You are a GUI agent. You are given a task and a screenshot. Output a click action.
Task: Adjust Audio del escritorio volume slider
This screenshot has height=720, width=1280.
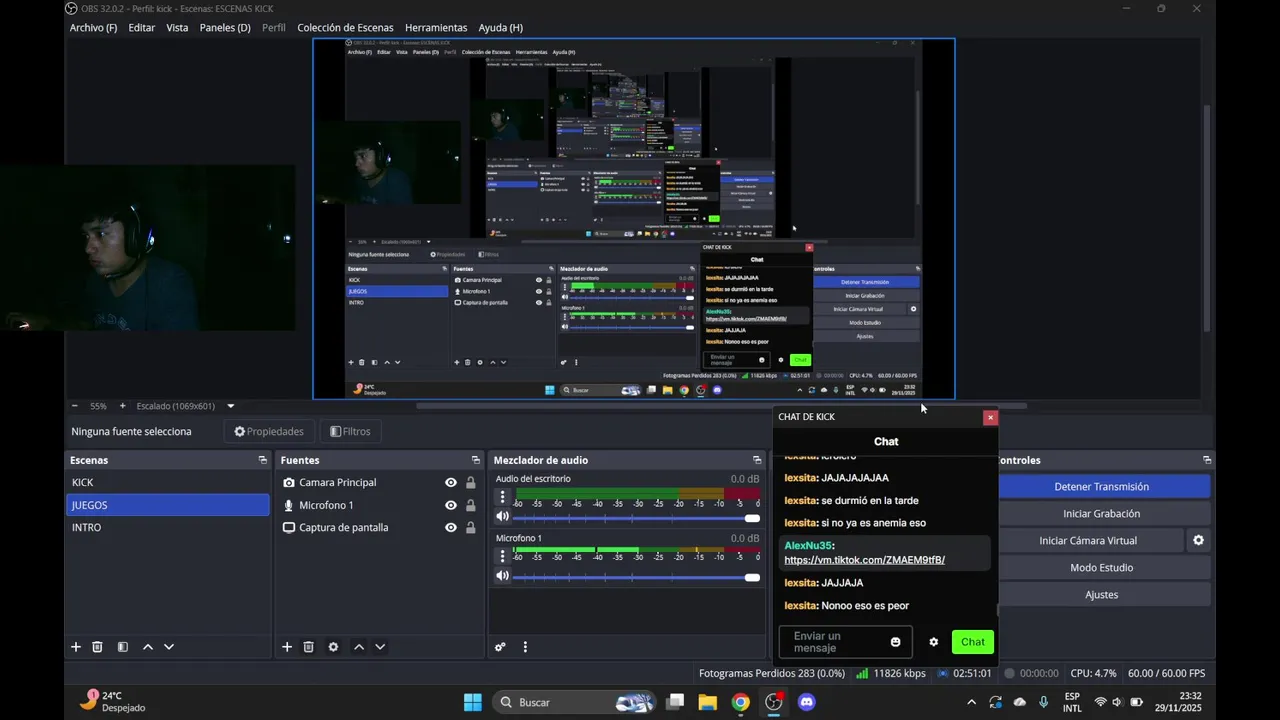click(x=636, y=518)
